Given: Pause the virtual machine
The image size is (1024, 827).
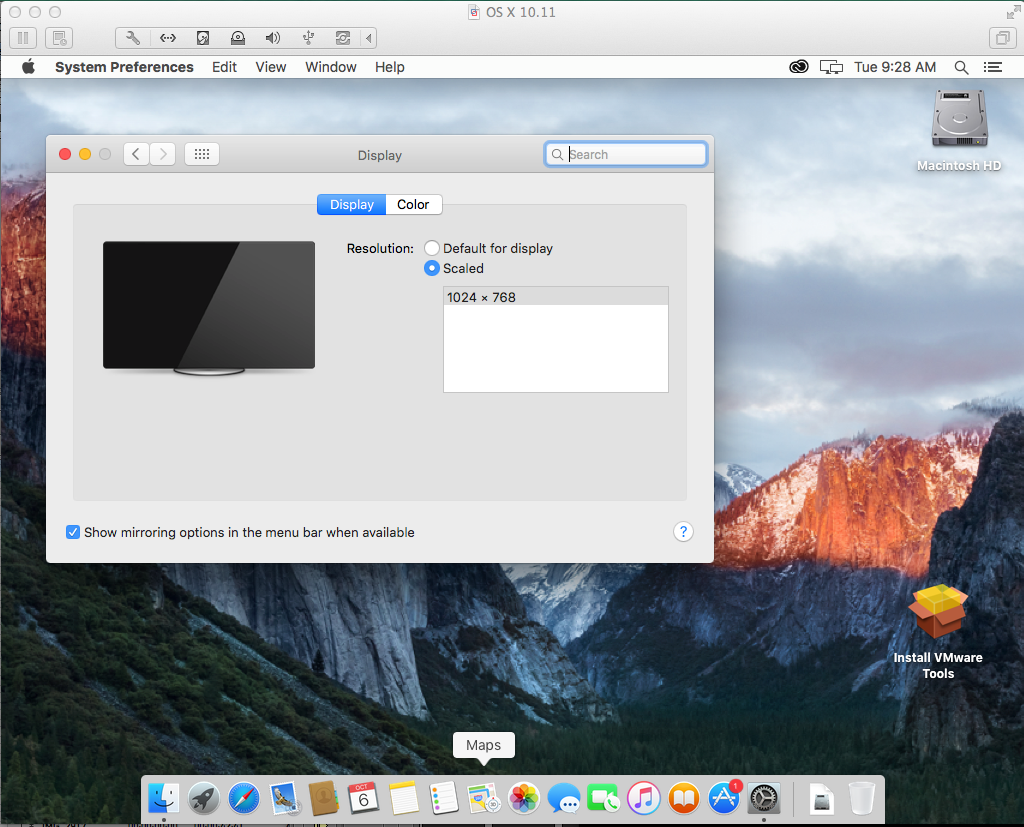Looking at the screenshot, I should pyautogui.click(x=22, y=38).
